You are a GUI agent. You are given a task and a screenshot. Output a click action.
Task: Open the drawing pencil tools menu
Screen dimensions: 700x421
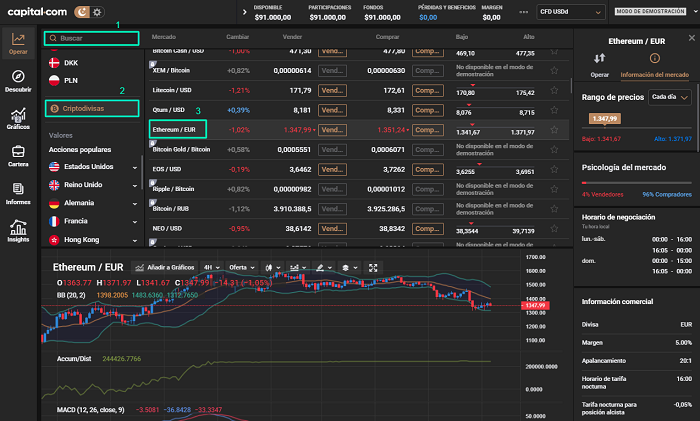pyautogui.click(x=324, y=267)
